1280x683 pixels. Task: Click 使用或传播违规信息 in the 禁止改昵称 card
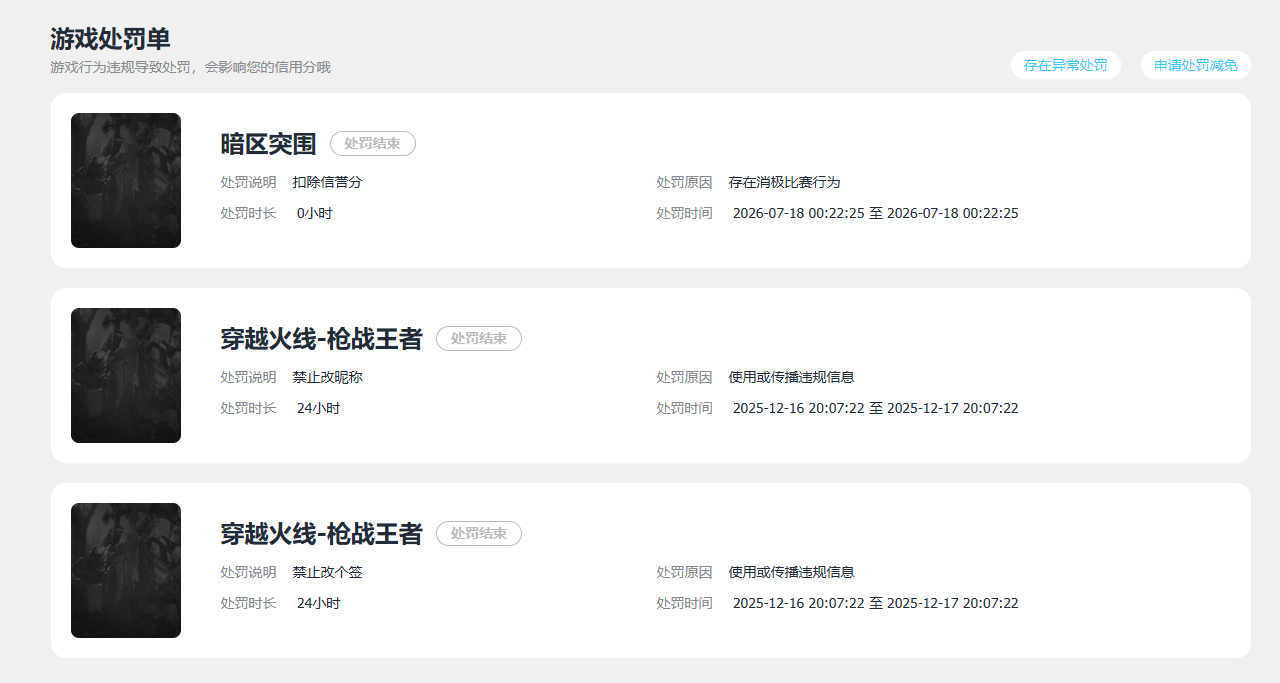[x=791, y=378]
